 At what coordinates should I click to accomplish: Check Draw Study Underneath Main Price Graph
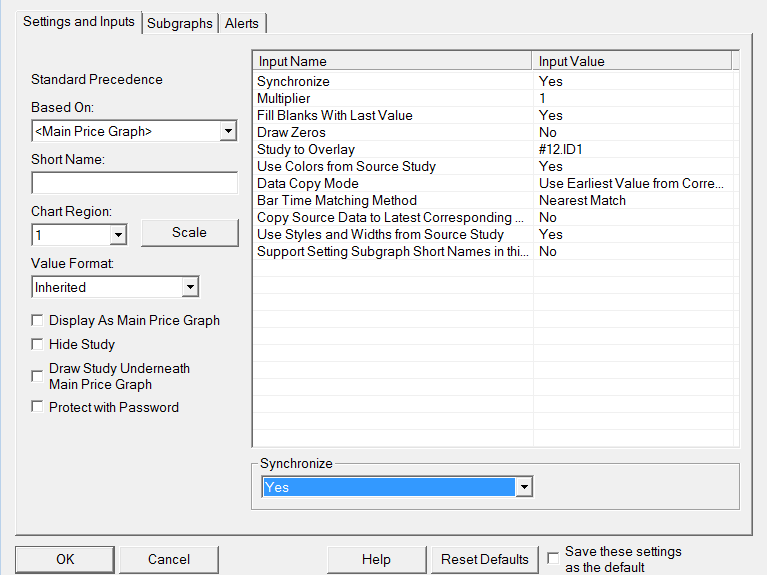tap(37, 376)
